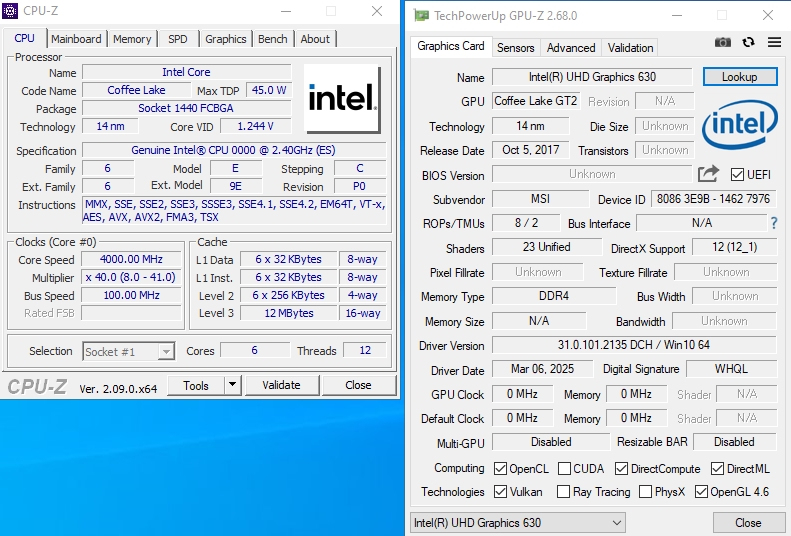
Task: Click the Code Name value Coffee Lake
Action: point(136,90)
